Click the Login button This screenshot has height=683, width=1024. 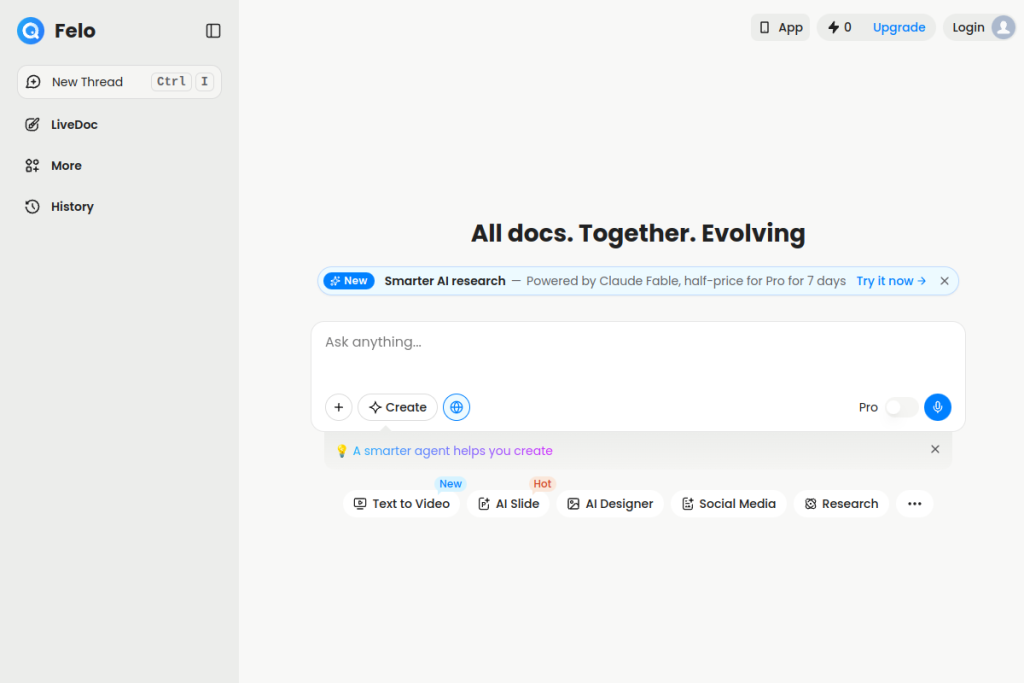pos(968,27)
